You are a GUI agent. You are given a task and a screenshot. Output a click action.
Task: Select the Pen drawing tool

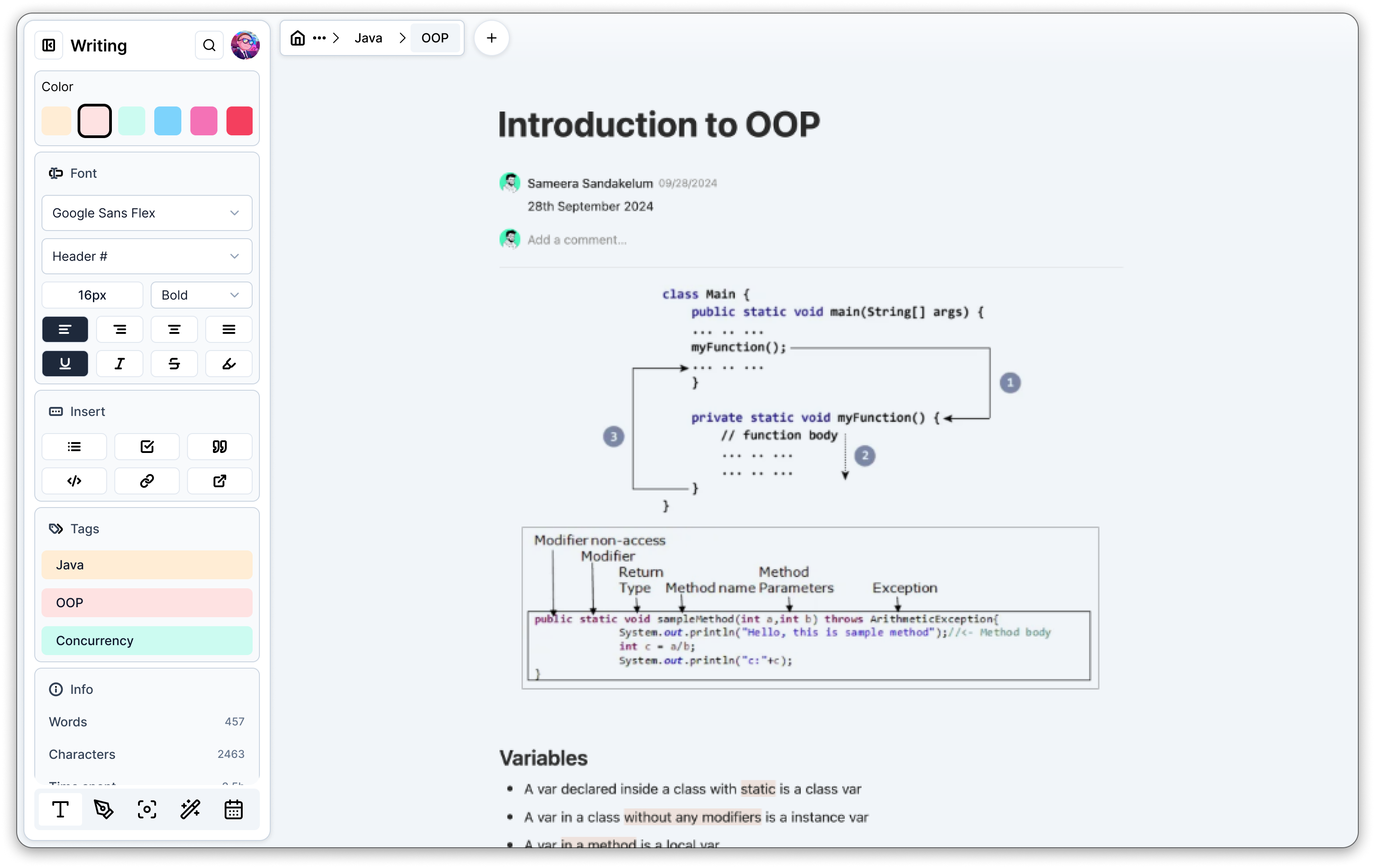103,809
